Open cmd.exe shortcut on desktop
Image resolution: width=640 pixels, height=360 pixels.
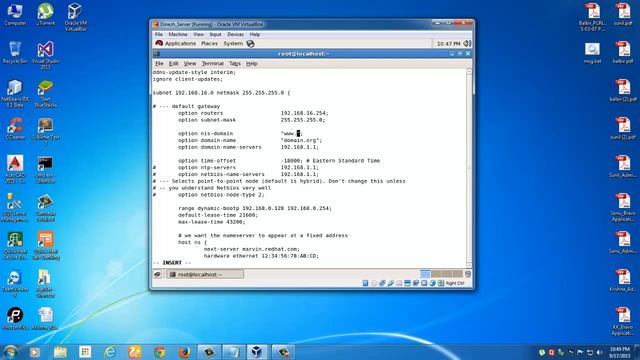click(45, 169)
